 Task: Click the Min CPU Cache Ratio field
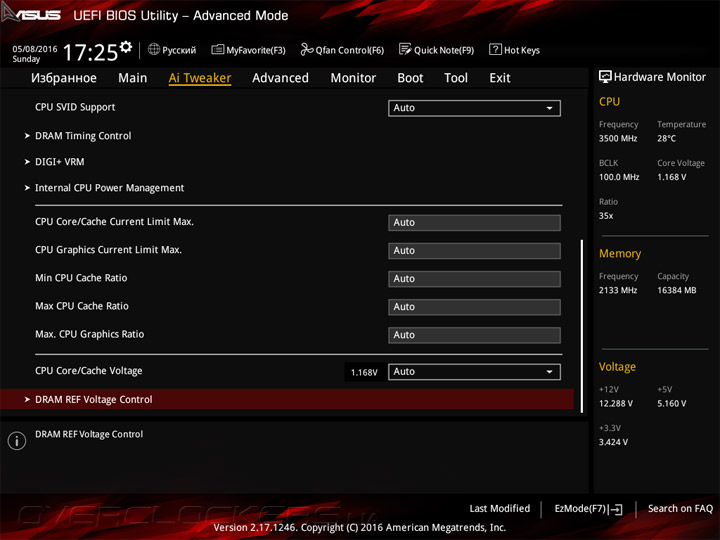click(x=474, y=279)
